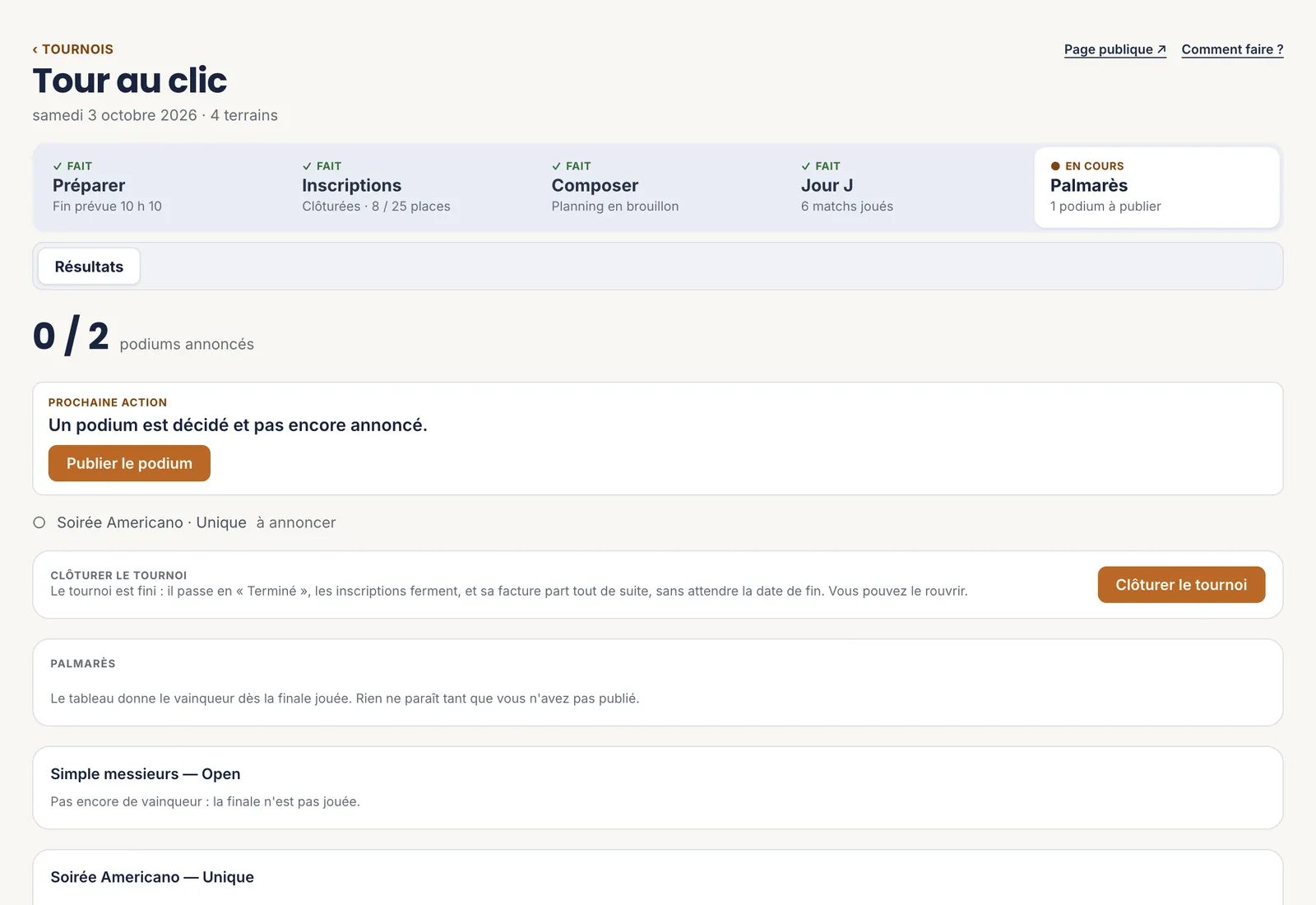Open the Soirée Americano — Unique card

click(658, 877)
